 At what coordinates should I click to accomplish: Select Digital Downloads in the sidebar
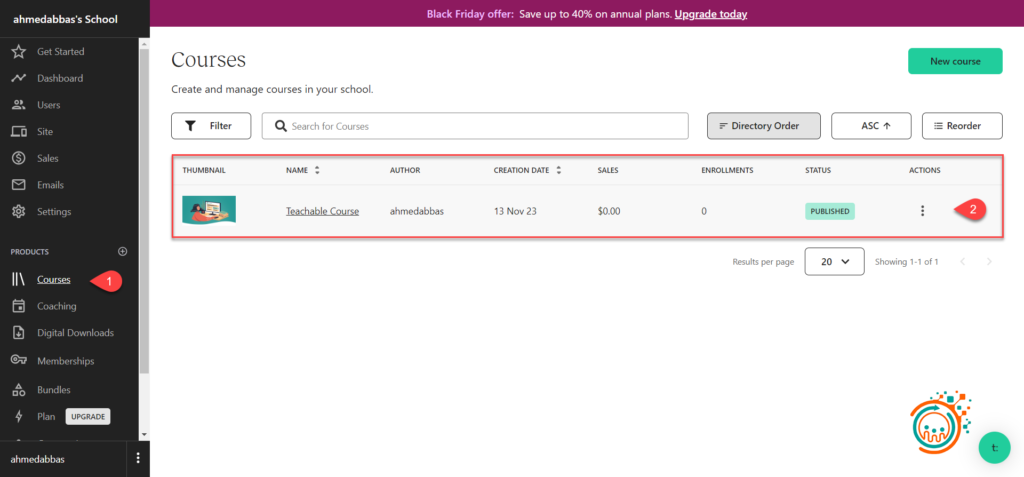[75, 333]
